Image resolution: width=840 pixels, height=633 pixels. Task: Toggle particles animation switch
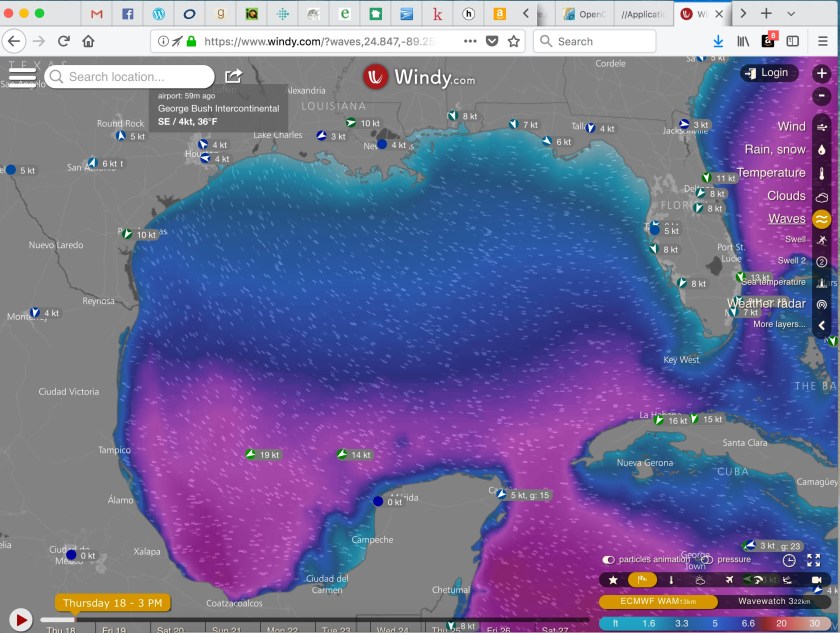pos(608,560)
